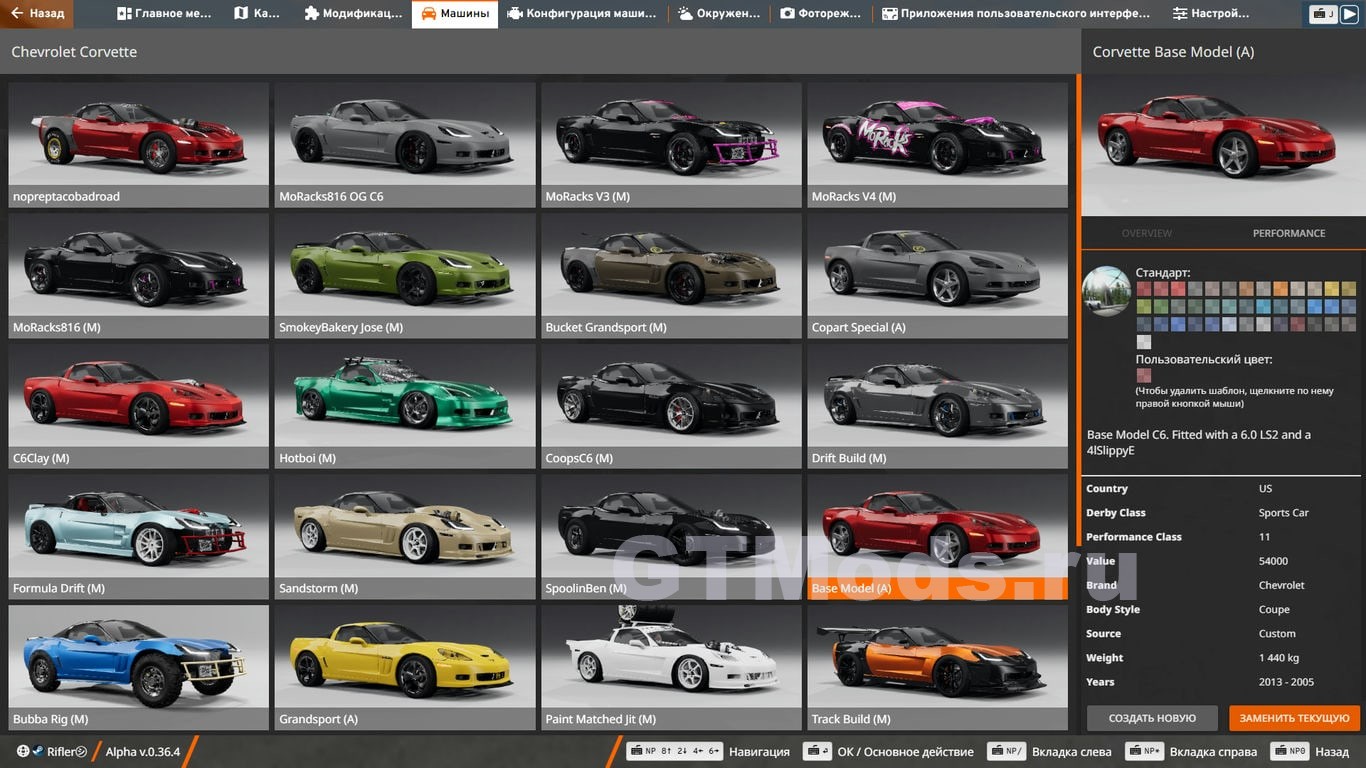Select the MoRacks V4 (M) configuration
This screenshot has width=1366, height=768.
pyautogui.click(x=937, y=145)
